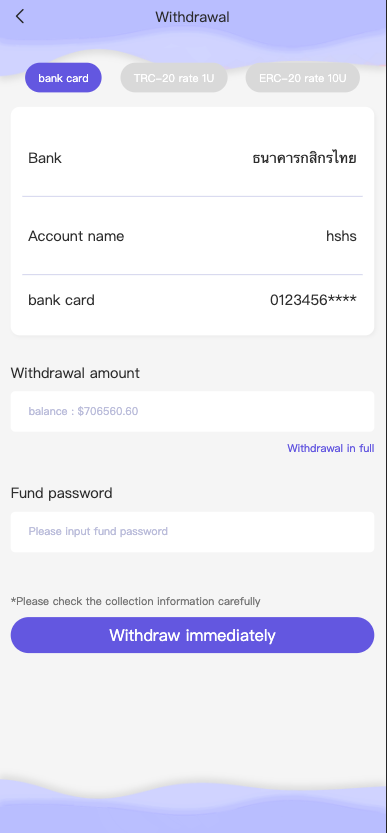Switch to ERC-20 rate 10U tab
Image resolution: width=387 pixels, height=833 pixels.
302,78
